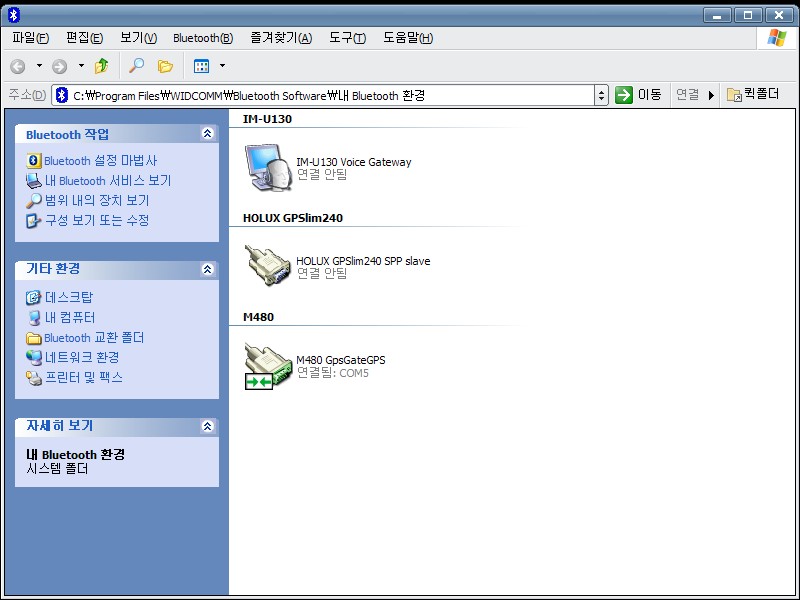
Task: Open 네트워크 환경 link
Action: point(82,358)
